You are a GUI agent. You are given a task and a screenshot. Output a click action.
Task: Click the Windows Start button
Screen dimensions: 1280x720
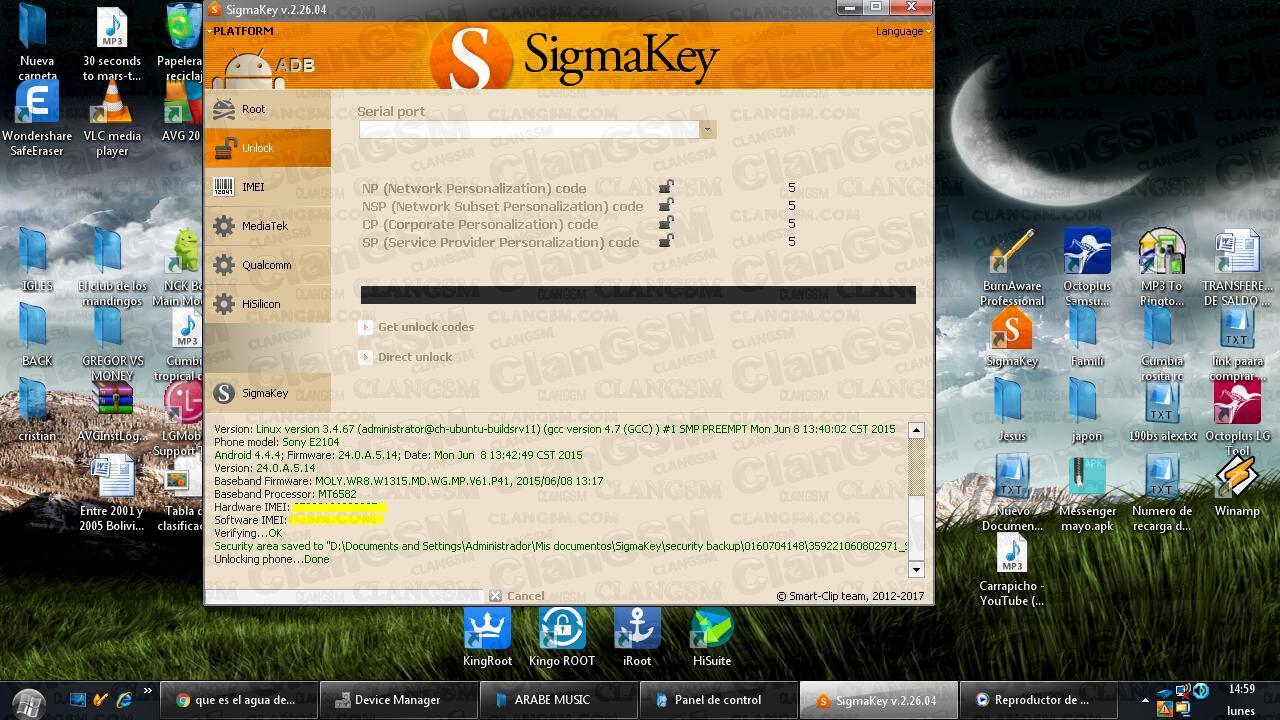(28, 702)
